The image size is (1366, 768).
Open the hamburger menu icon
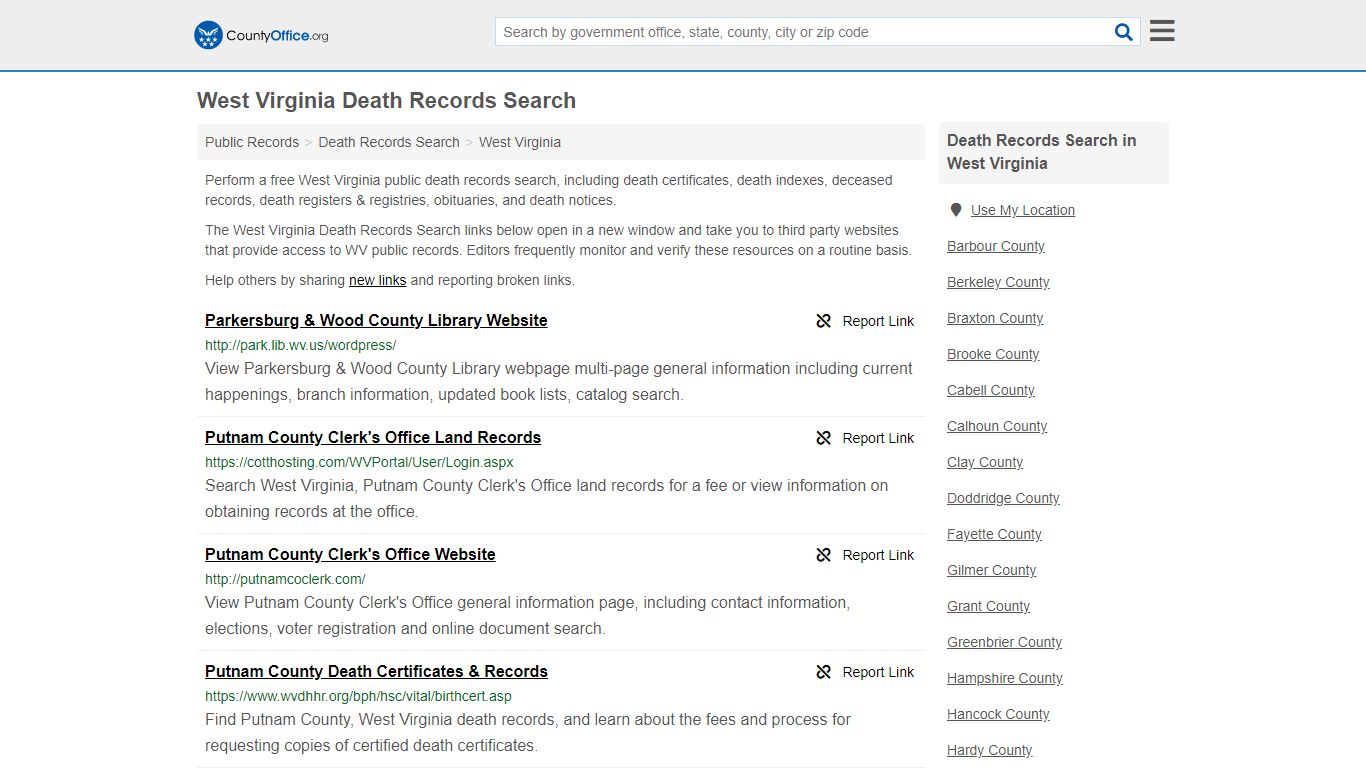click(1162, 31)
